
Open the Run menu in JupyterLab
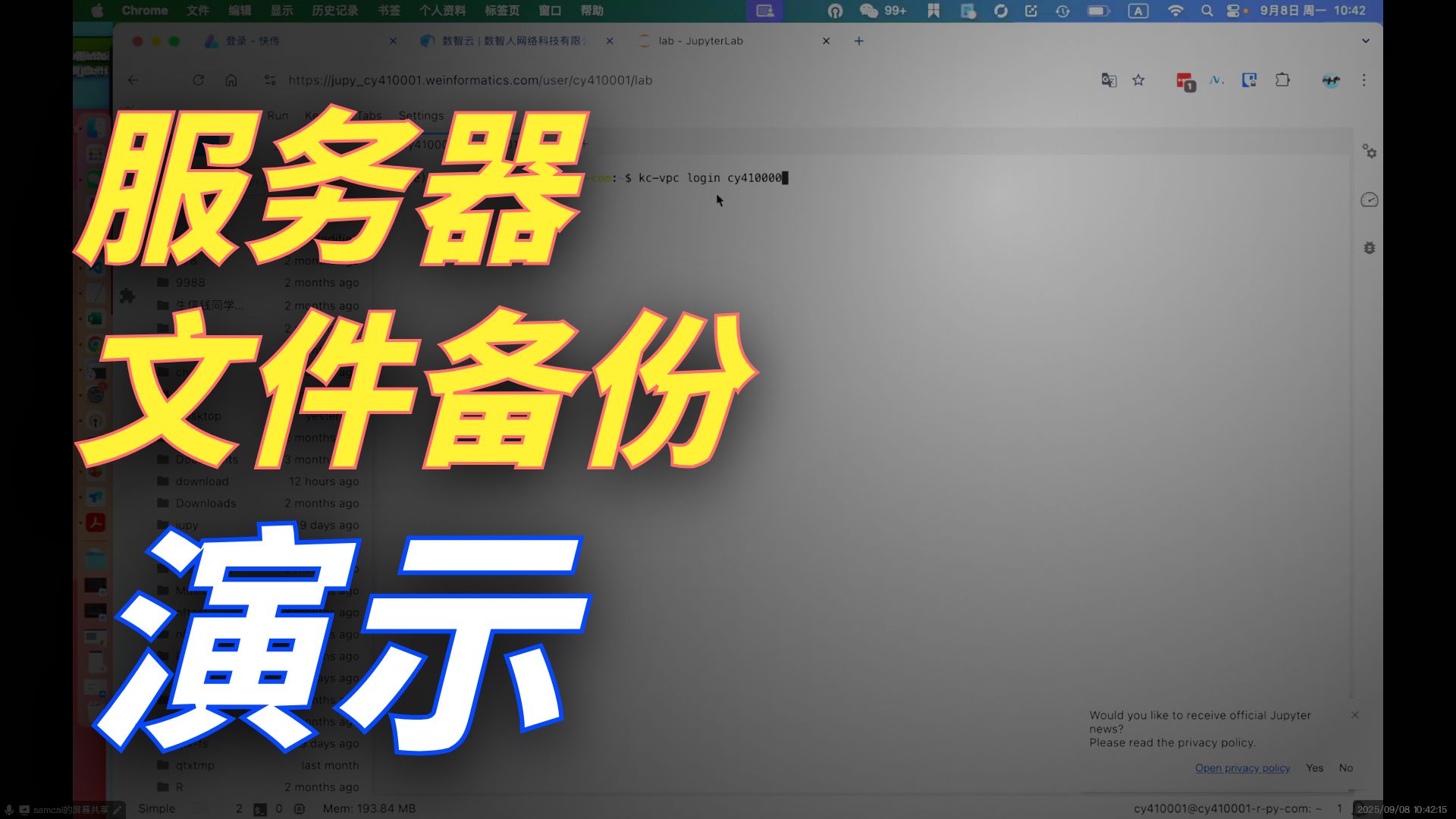(x=278, y=115)
